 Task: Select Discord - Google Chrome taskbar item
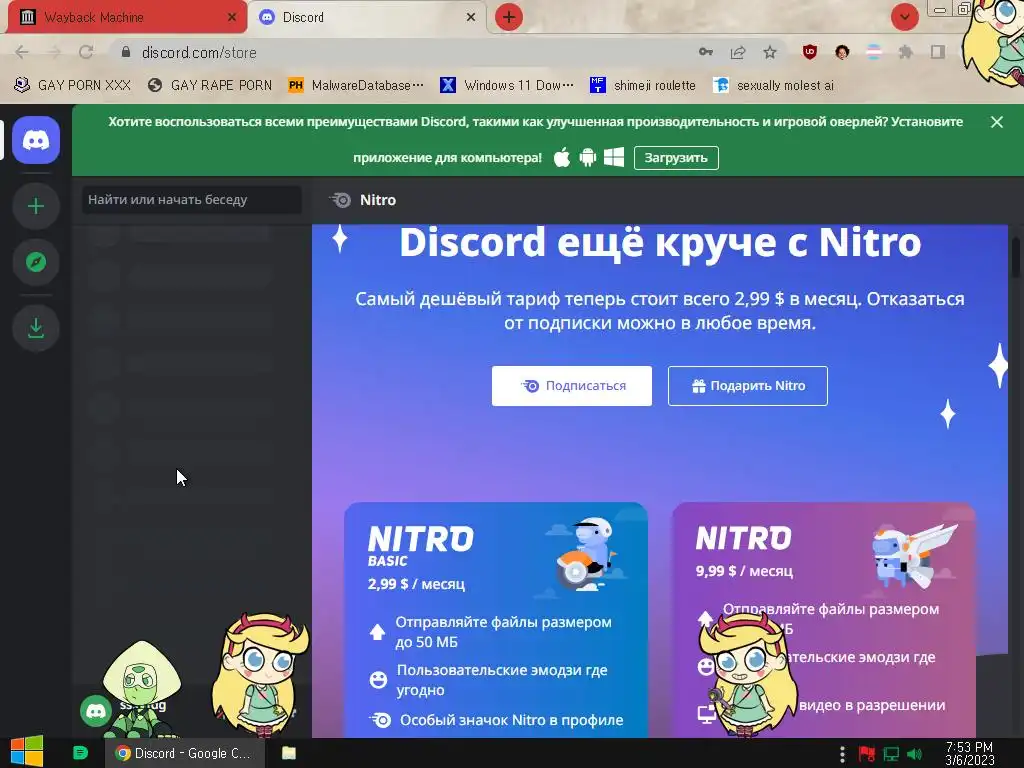(184, 753)
